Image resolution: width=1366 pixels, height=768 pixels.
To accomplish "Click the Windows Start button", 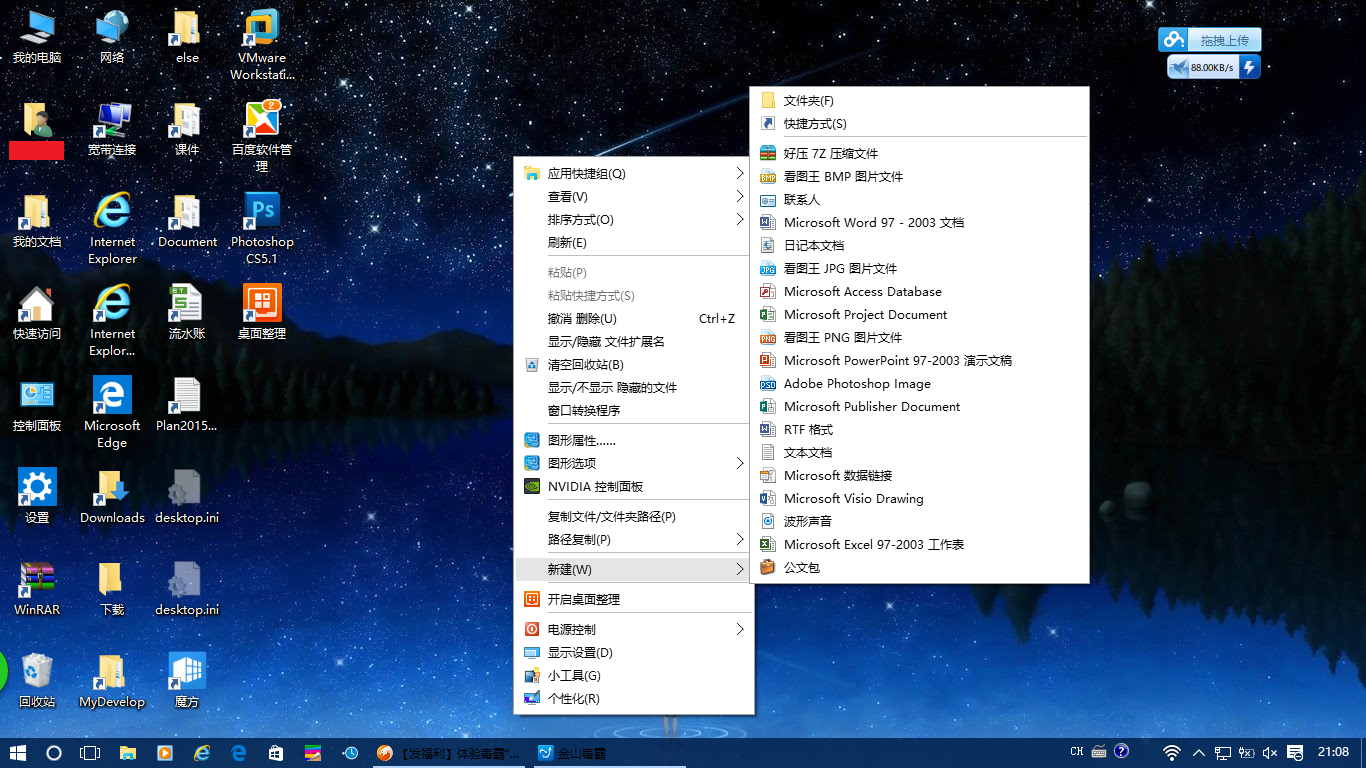I will tap(18, 752).
